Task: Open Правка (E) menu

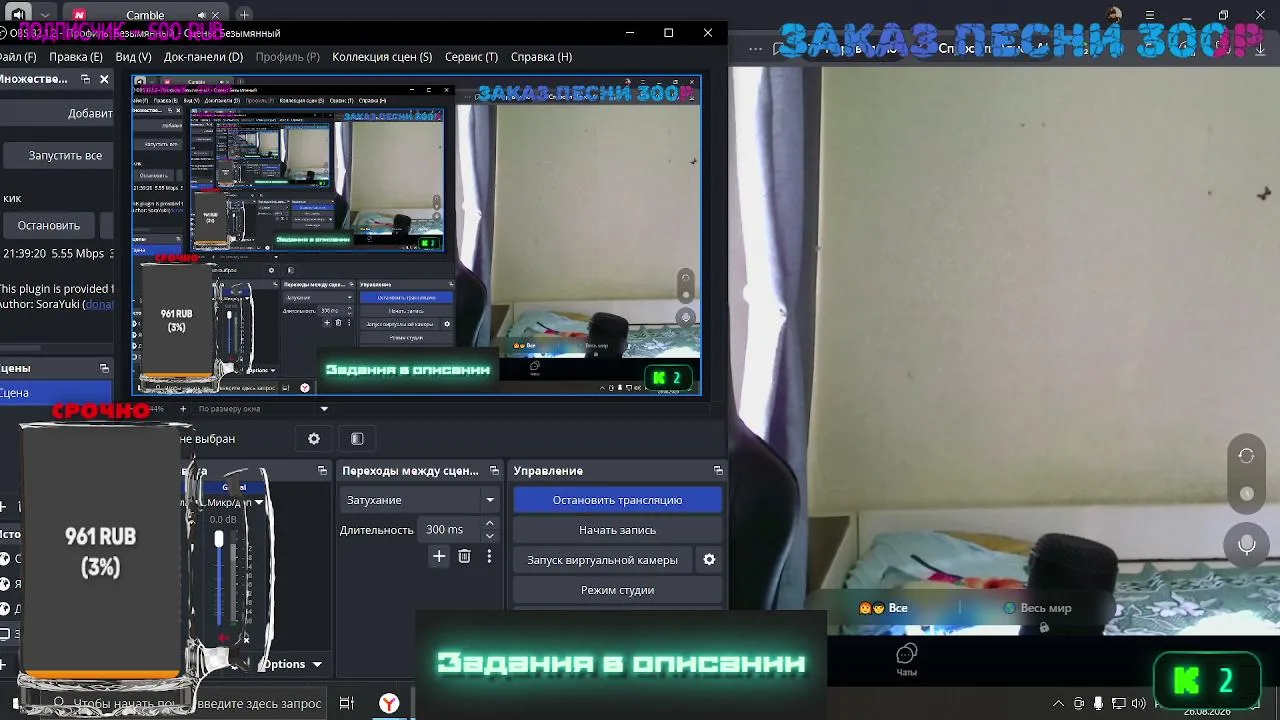Action: tap(76, 57)
